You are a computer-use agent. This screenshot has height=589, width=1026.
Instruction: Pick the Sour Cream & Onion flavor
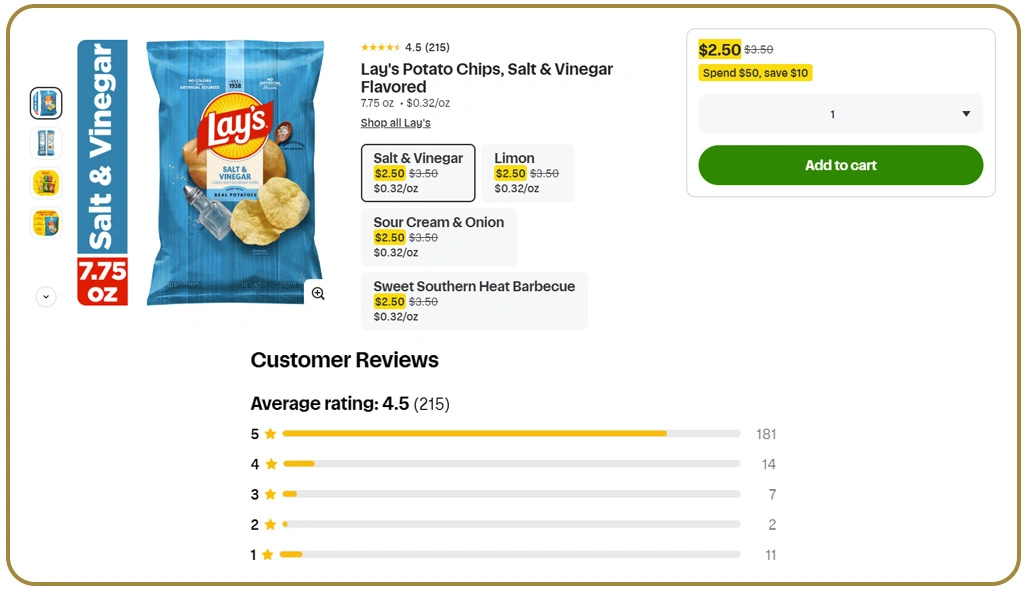tap(439, 237)
